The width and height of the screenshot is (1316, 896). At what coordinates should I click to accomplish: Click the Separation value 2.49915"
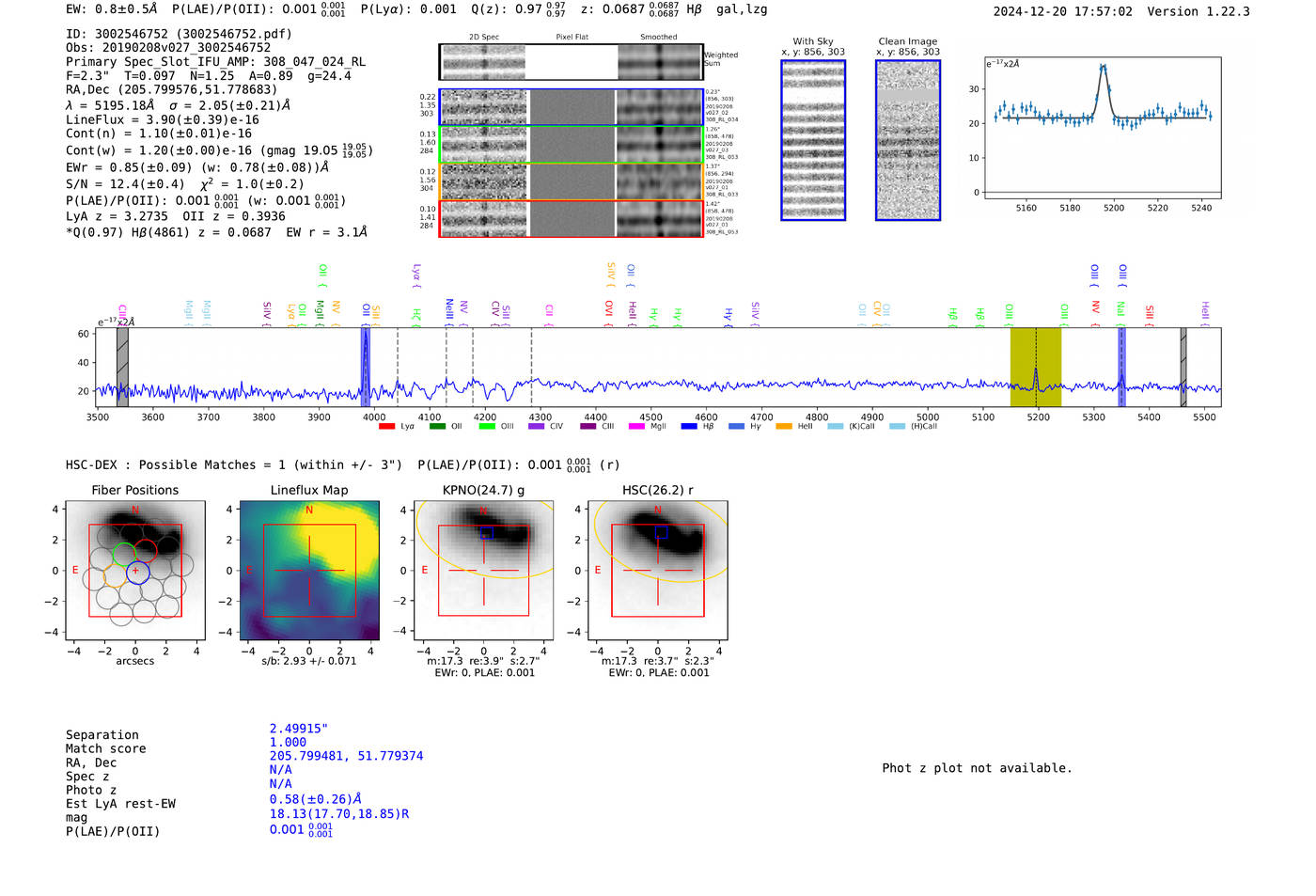(299, 729)
